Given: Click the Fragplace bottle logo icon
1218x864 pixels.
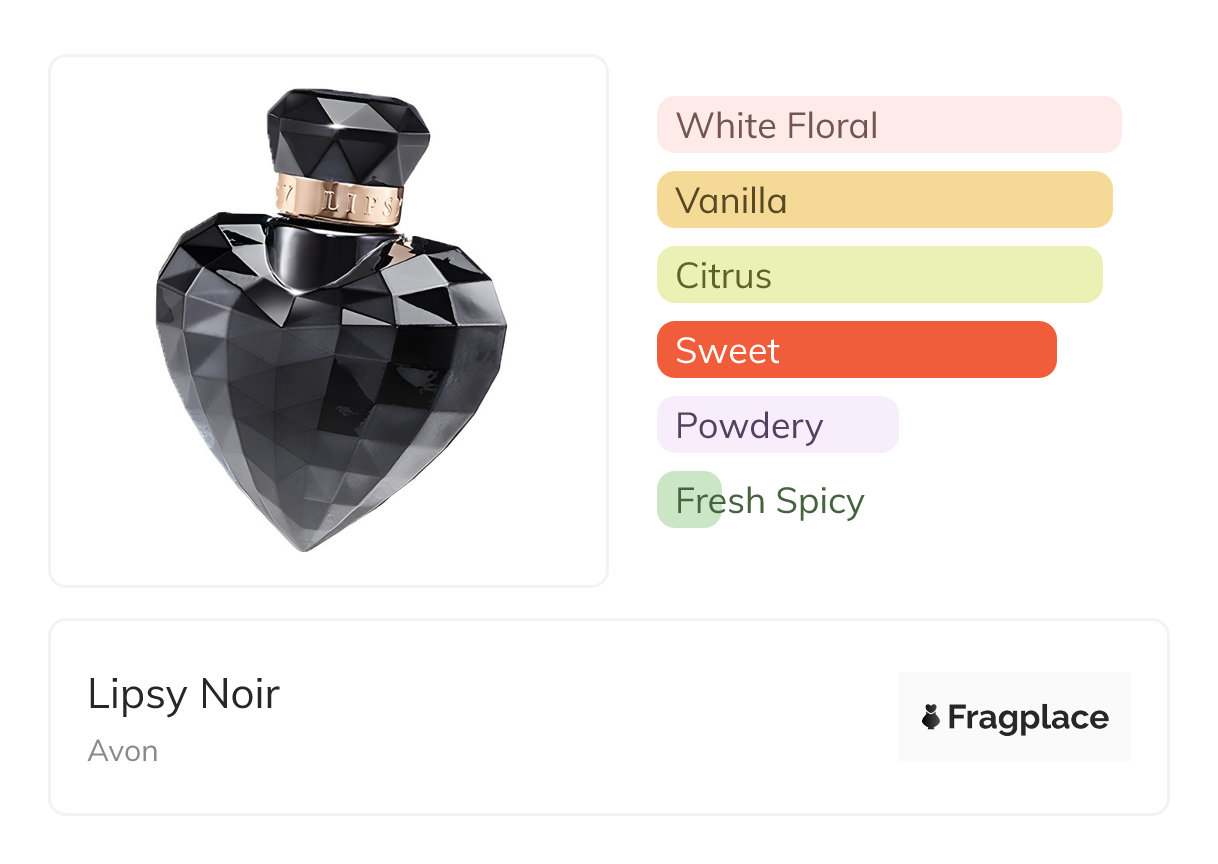Looking at the screenshot, I should [931, 717].
